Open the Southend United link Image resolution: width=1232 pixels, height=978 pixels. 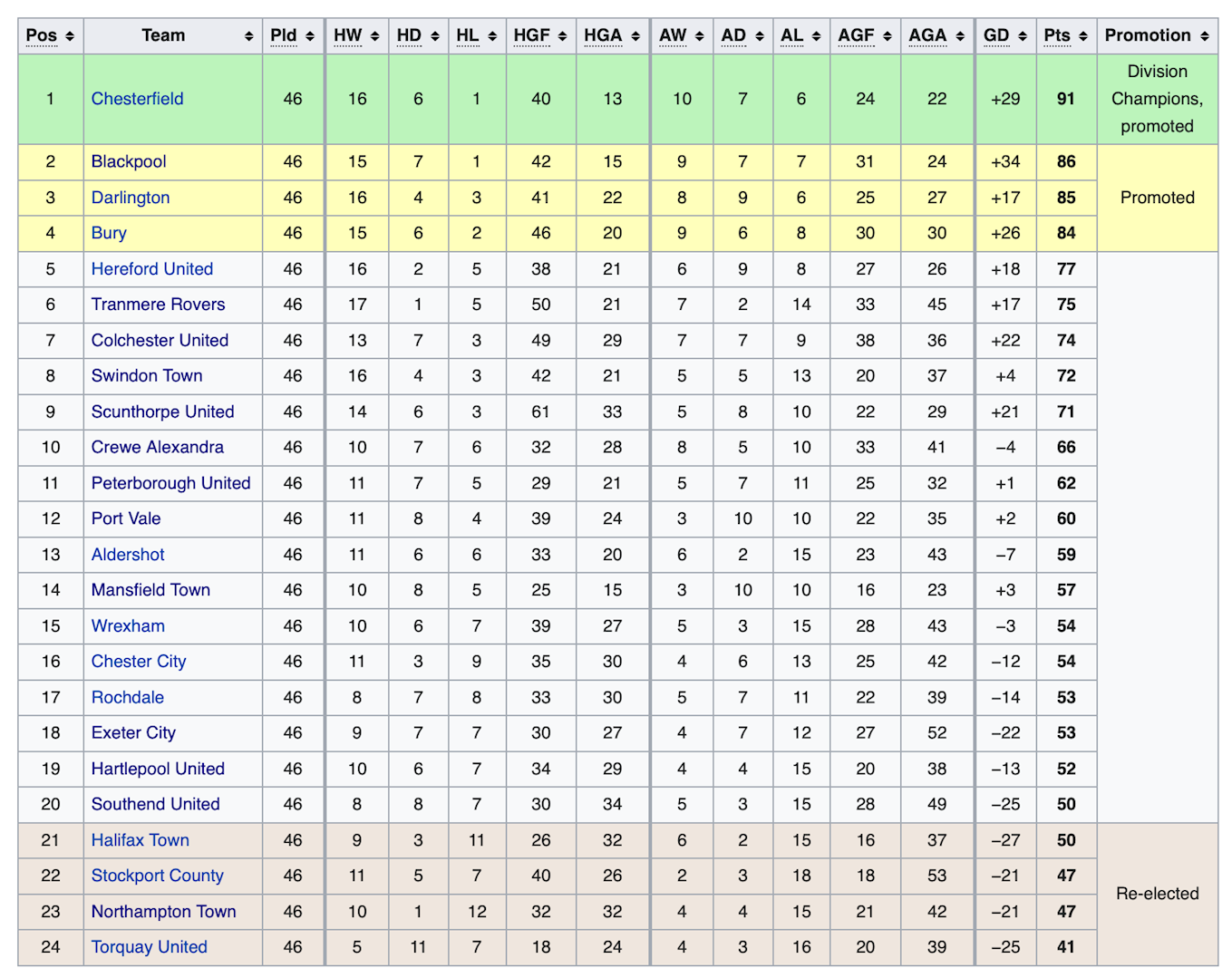[155, 805]
